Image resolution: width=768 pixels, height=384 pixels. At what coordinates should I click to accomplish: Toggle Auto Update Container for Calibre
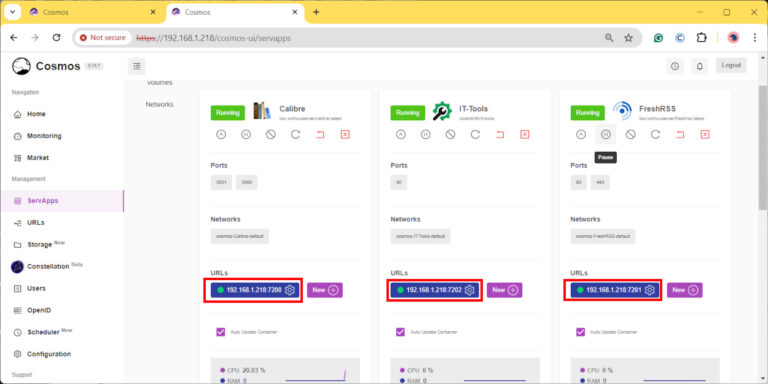[x=220, y=332]
